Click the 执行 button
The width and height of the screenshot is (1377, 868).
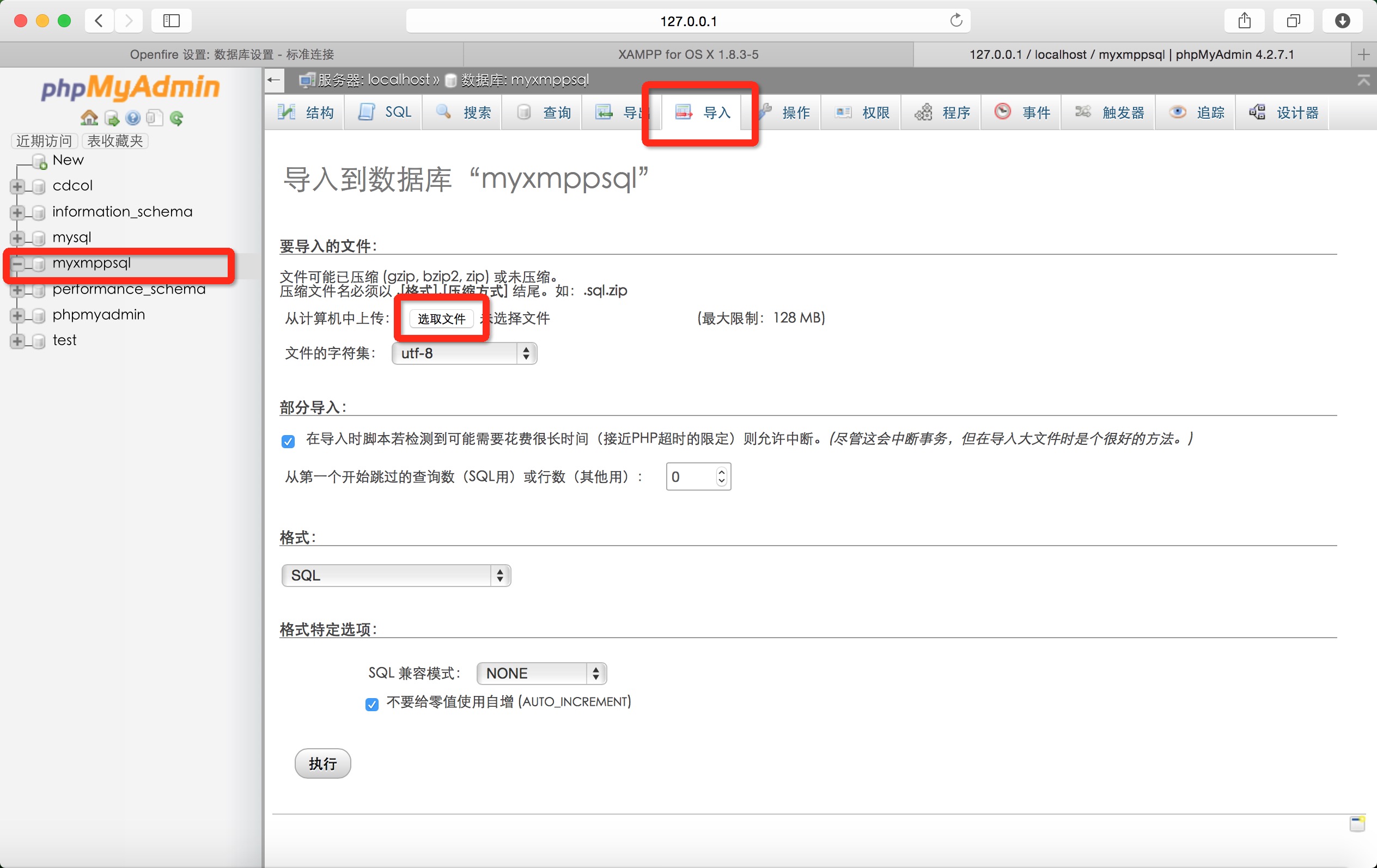pos(322,763)
